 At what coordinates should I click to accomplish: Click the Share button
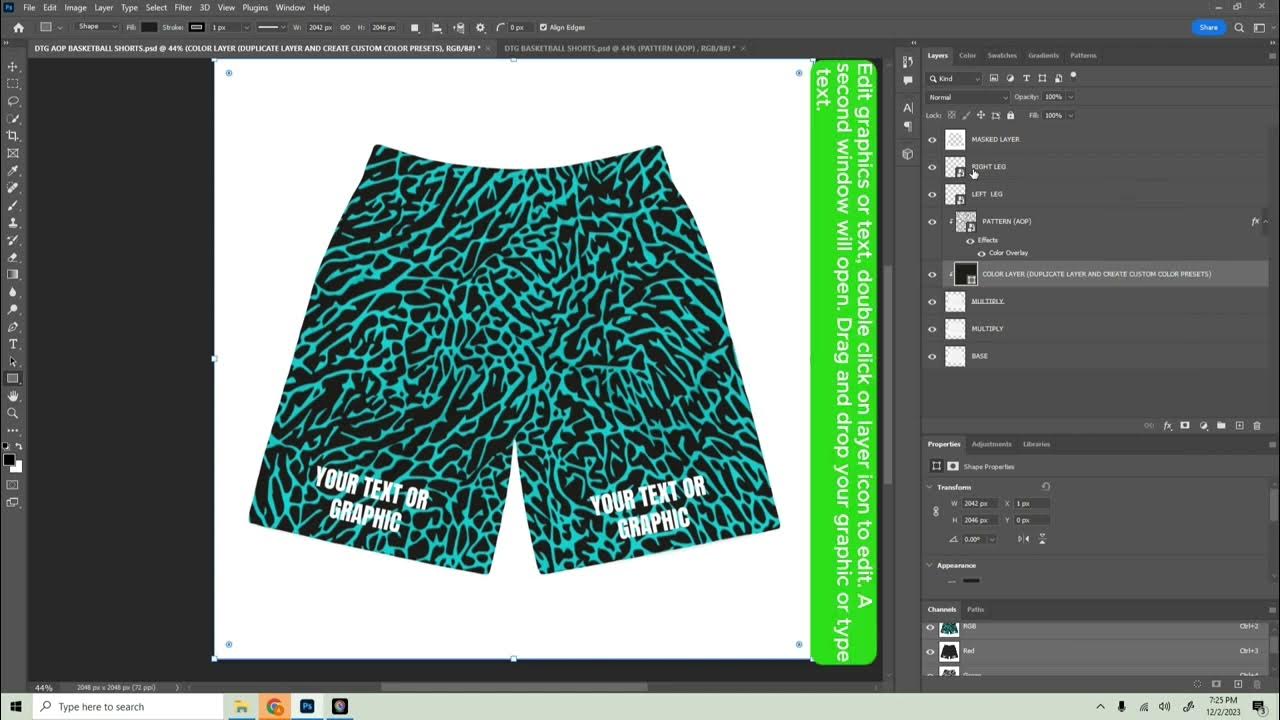1208,27
